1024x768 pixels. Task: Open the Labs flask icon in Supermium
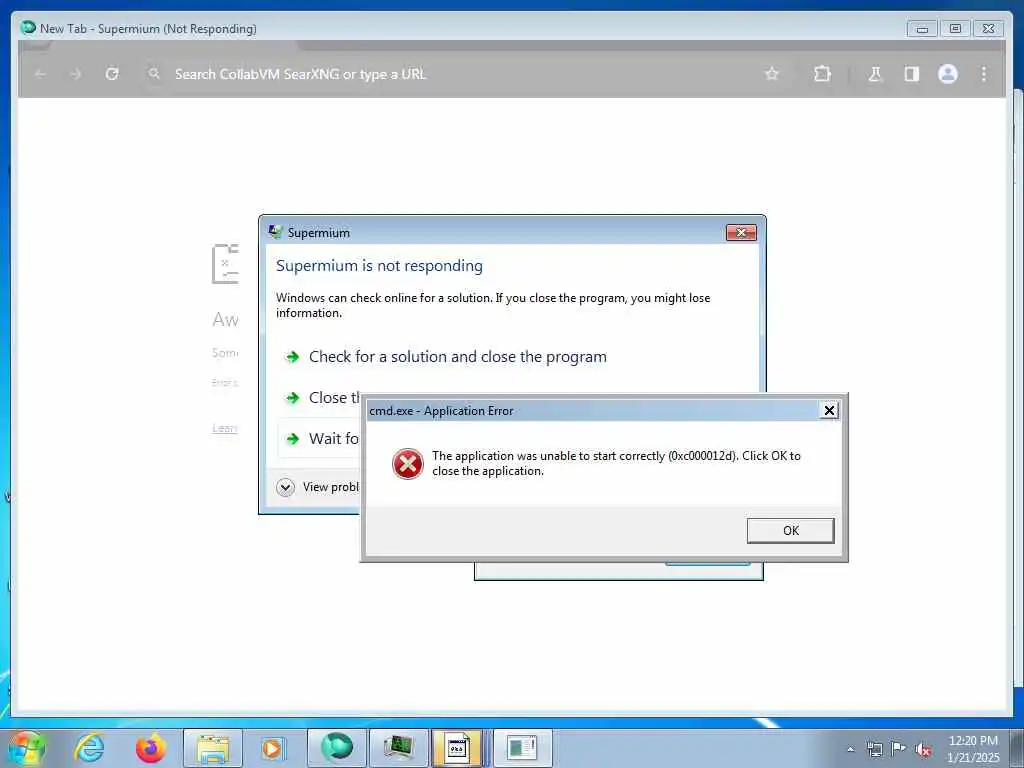pos(875,74)
